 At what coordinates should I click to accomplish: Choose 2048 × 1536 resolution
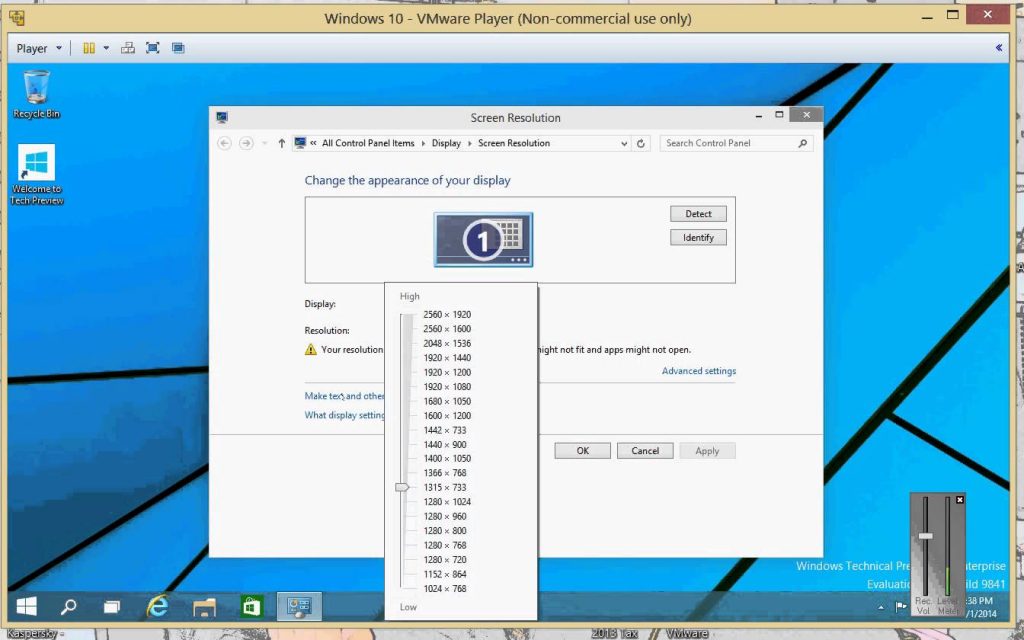pos(447,344)
